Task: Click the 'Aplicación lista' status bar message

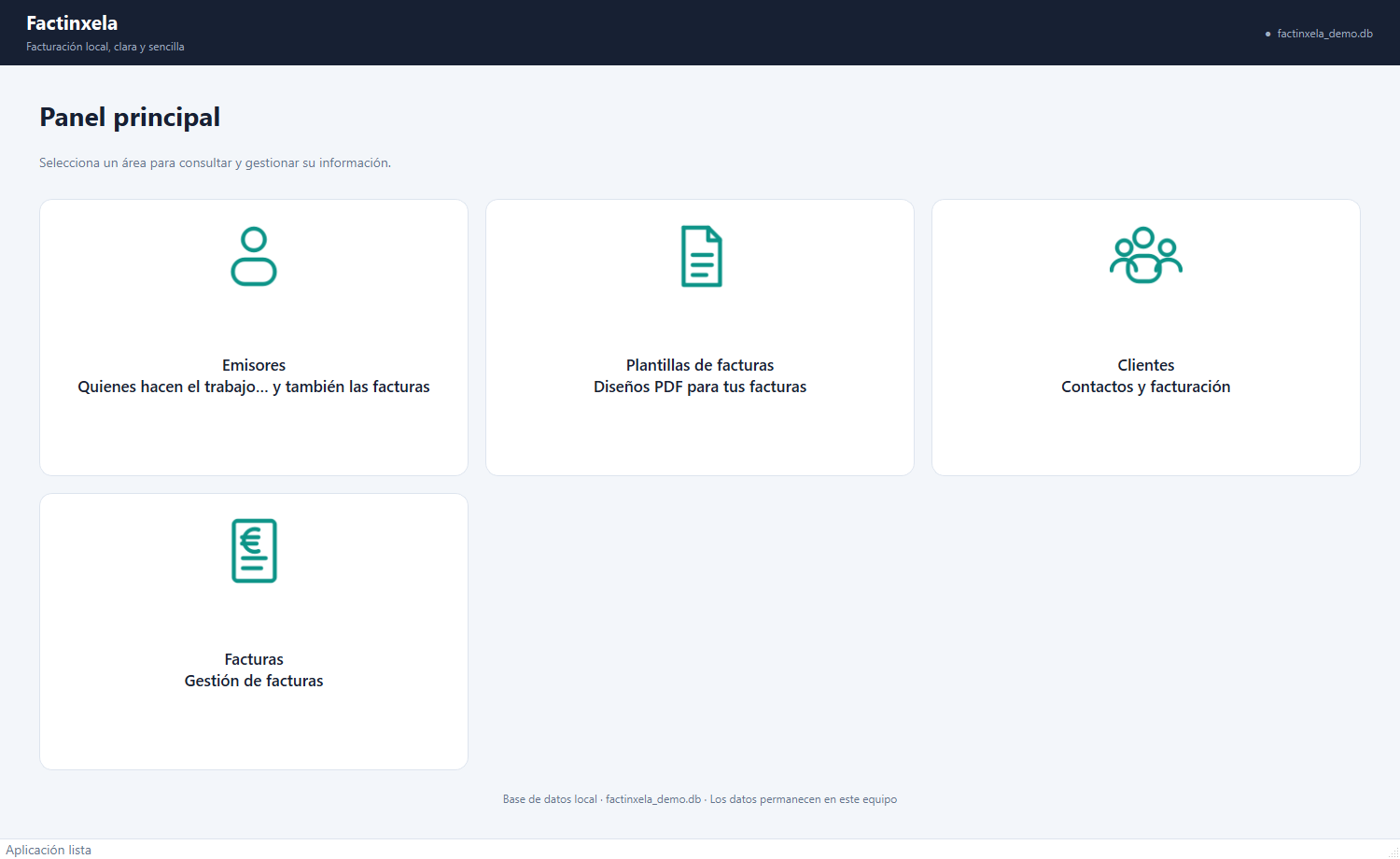Action: 49,850
